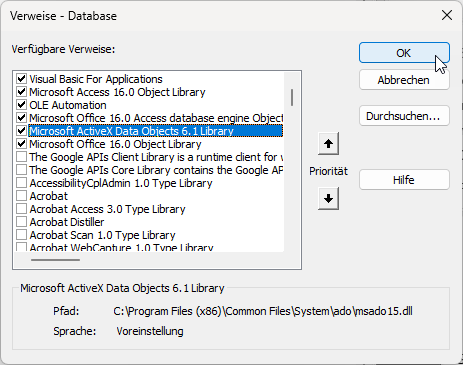Click the priority up arrow button
The image size is (463, 365).
click(x=328, y=144)
